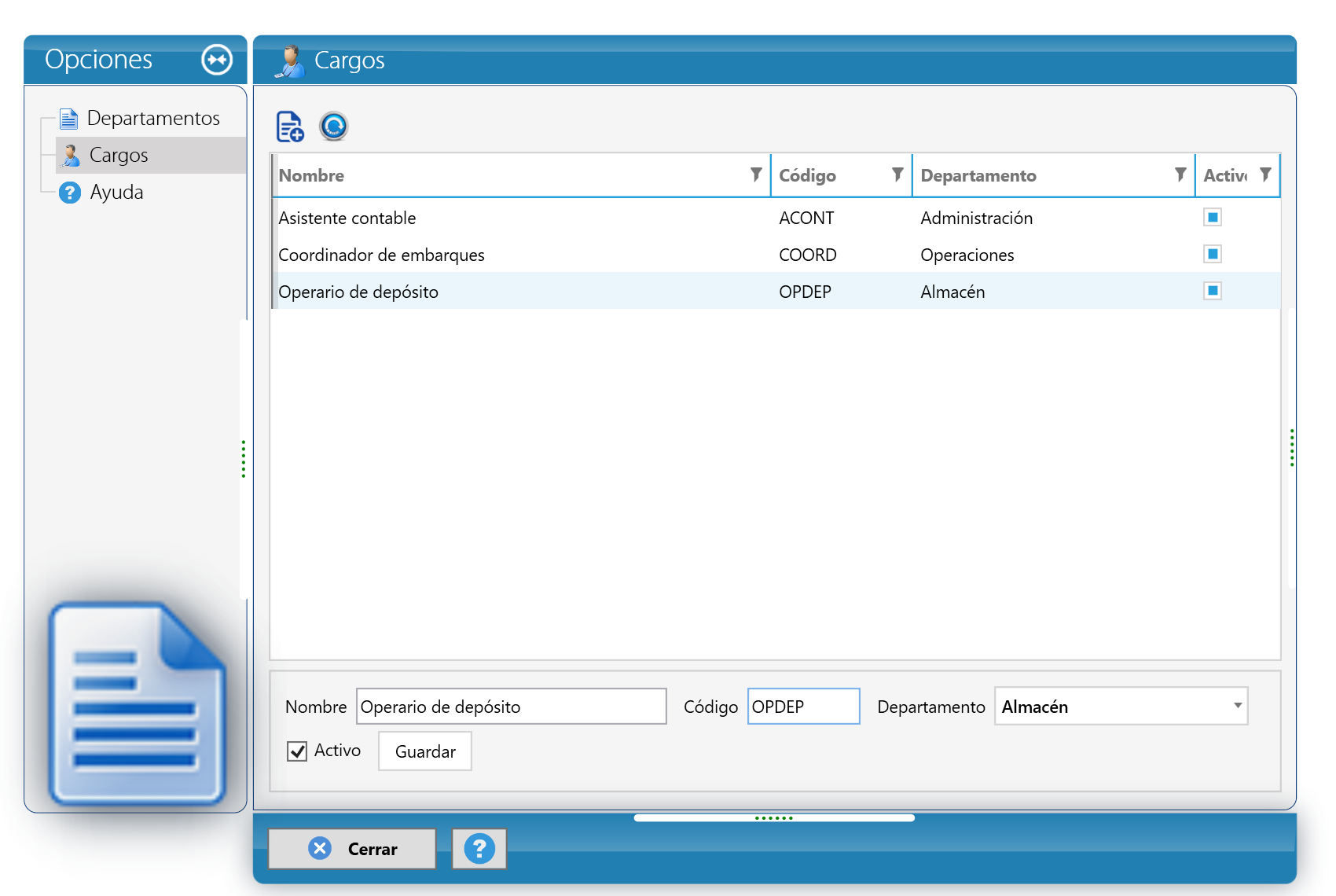Click the refresh list icon
This screenshot has height=896, width=1336.
coord(334,127)
